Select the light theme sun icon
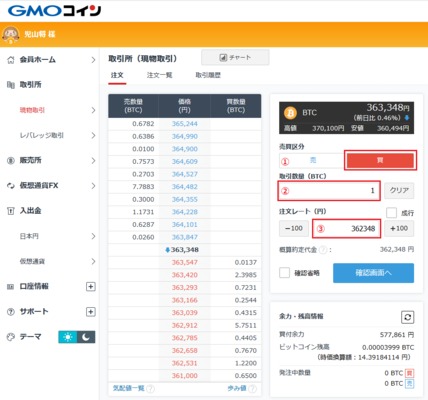Screen dimensions: 428x400 (x=68, y=337)
